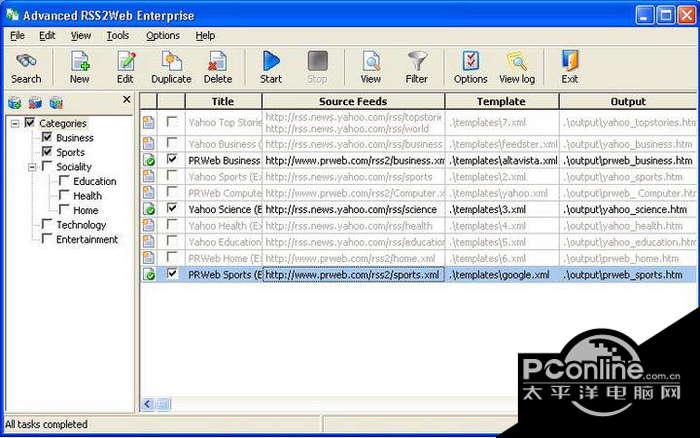
Task: Sort by the Template column header
Action: pos(501,101)
